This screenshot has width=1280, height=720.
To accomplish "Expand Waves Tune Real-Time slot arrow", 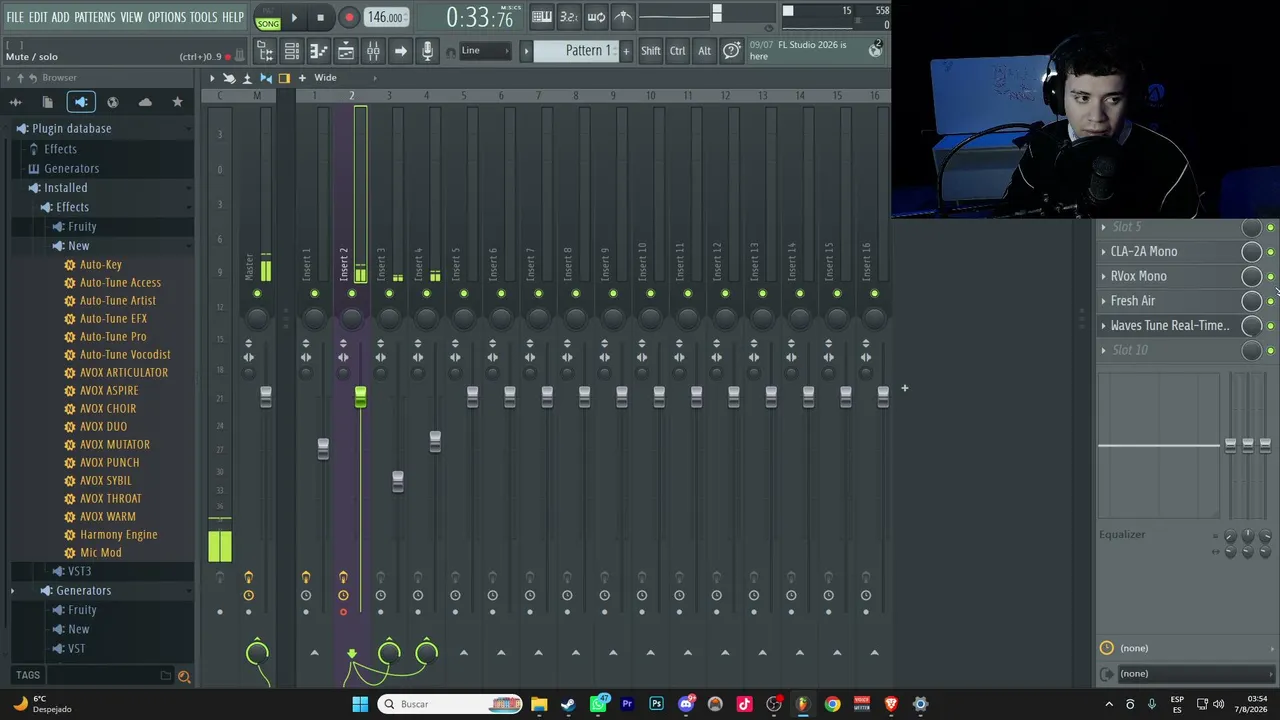I will pyautogui.click(x=1103, y=325).
